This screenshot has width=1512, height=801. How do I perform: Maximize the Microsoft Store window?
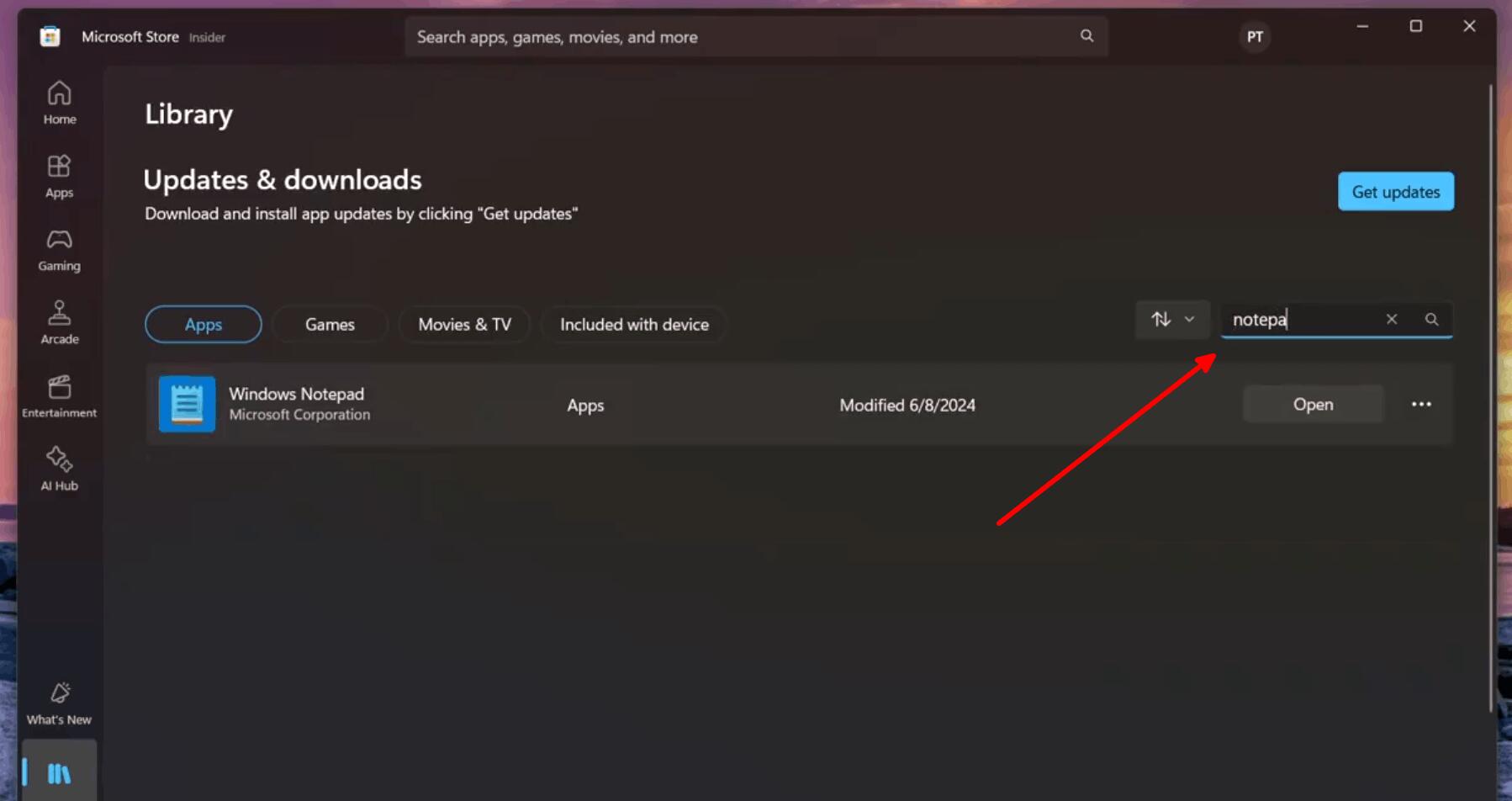pos(1416,26)
